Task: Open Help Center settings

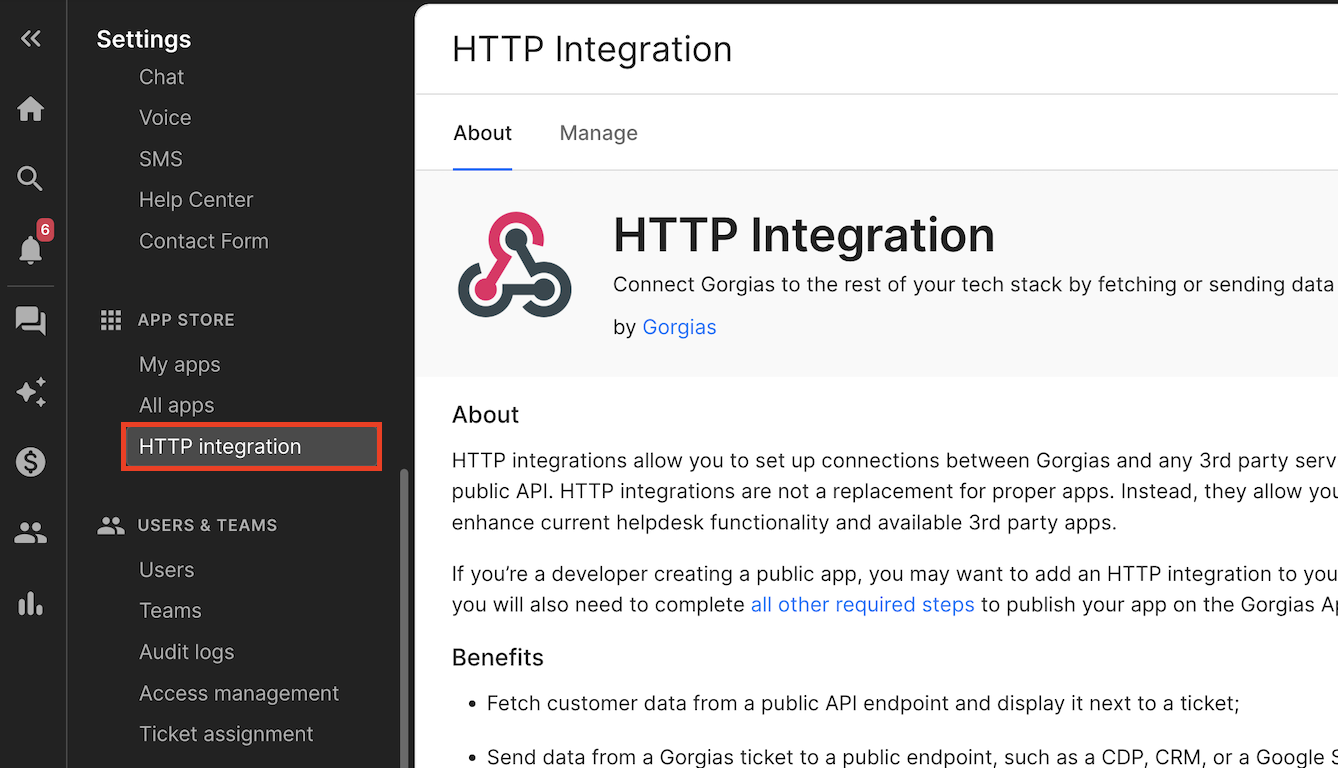Action: (x=196, y=200)
